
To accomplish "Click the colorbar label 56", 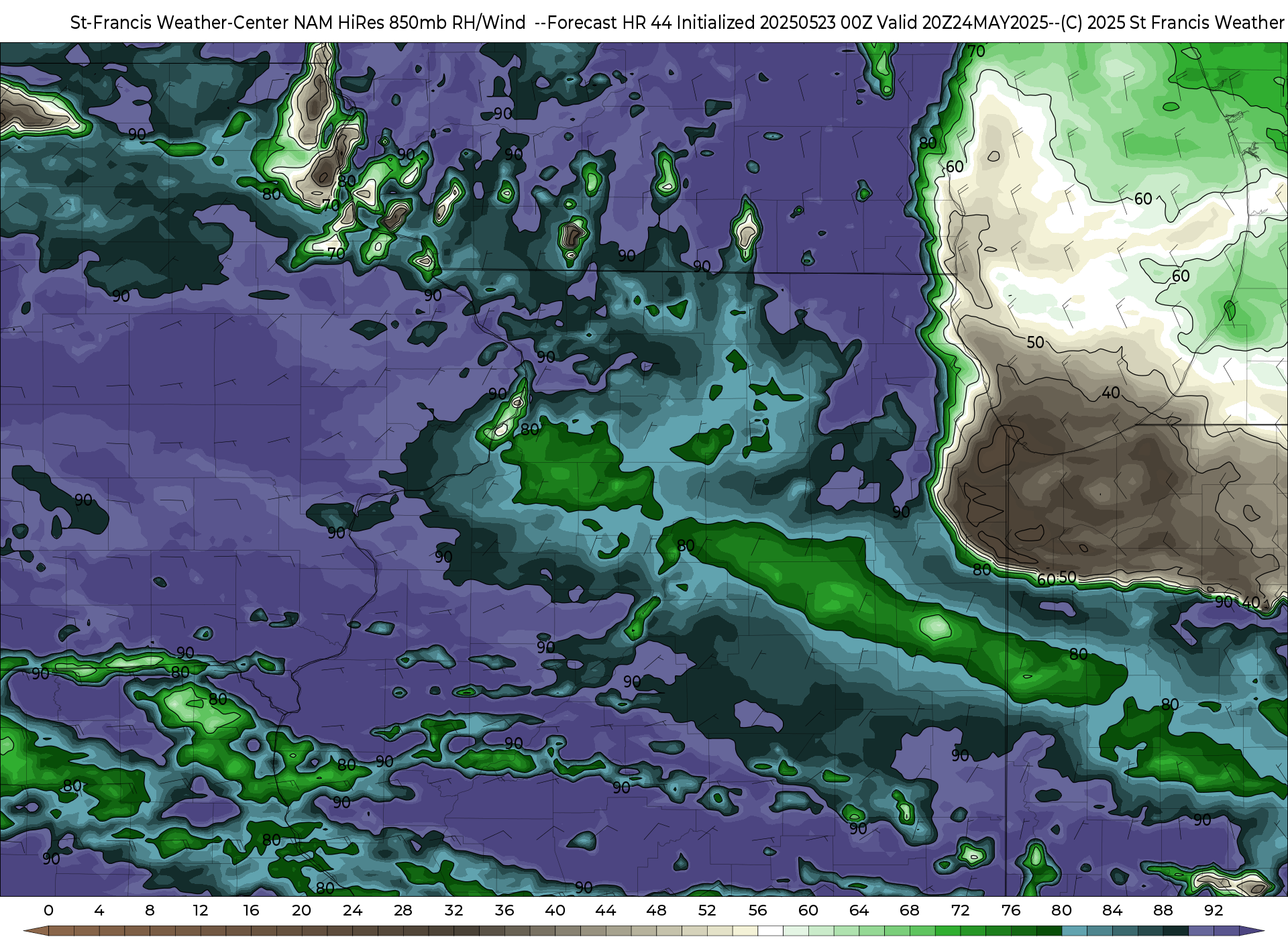I will click(x=757, y=910).
